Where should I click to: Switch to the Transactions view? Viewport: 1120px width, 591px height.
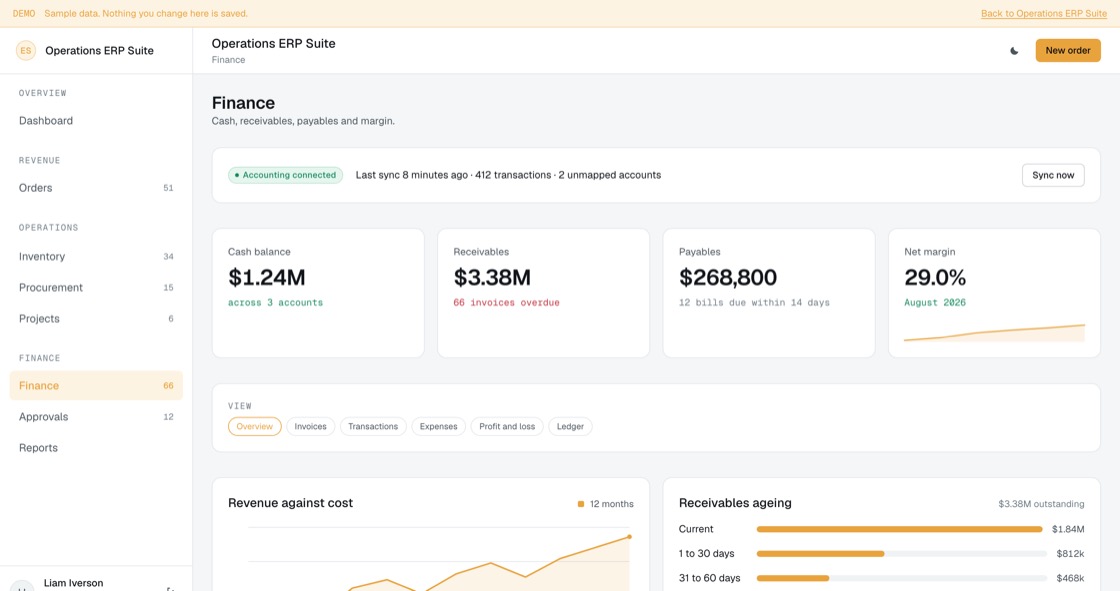[x=373, y=427]
